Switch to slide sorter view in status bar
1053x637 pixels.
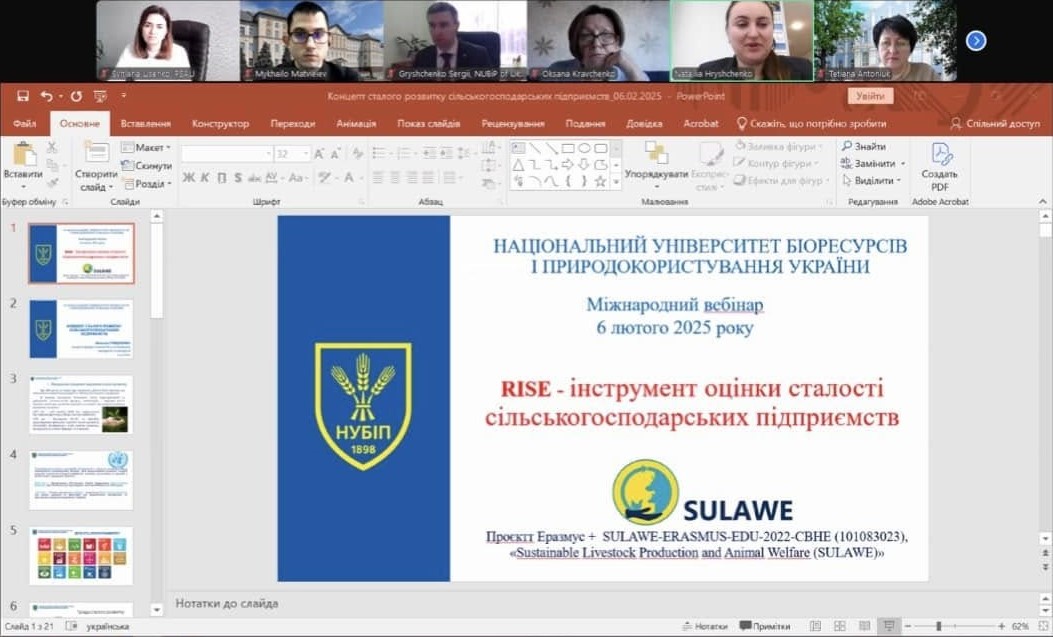click(x=839, y=626)
